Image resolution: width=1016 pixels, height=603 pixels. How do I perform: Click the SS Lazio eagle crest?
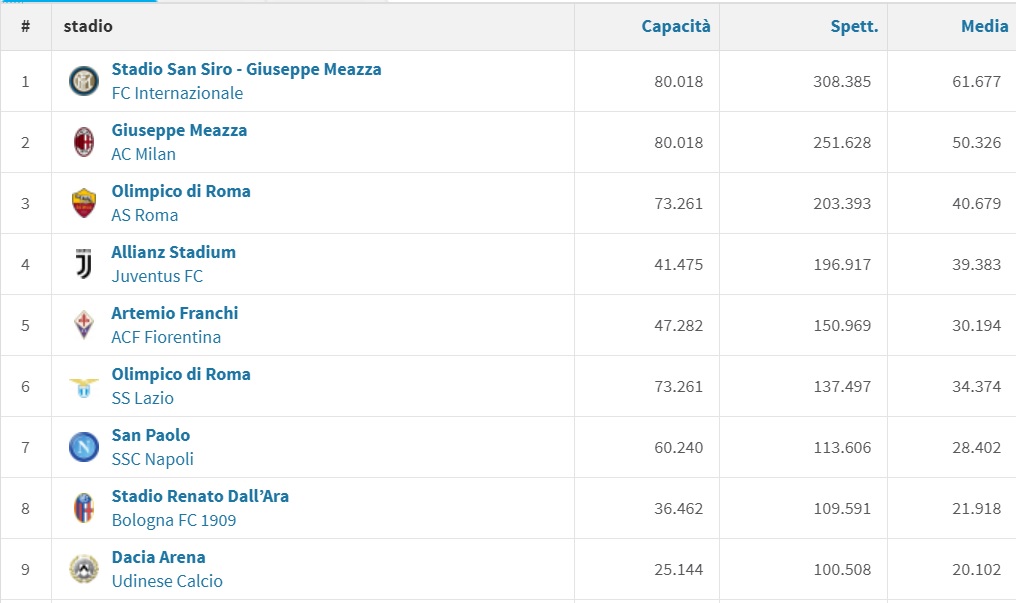coord(84,386)
